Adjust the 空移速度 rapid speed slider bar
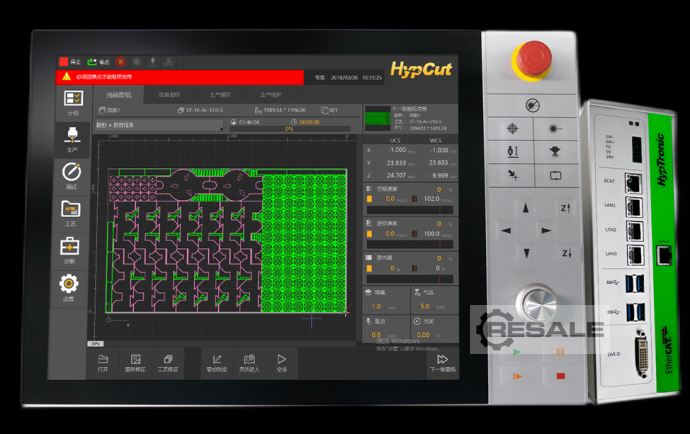Image resolution: width=690 pixels, height=434 pixels. pyautogui.click(x=410, y=210)
